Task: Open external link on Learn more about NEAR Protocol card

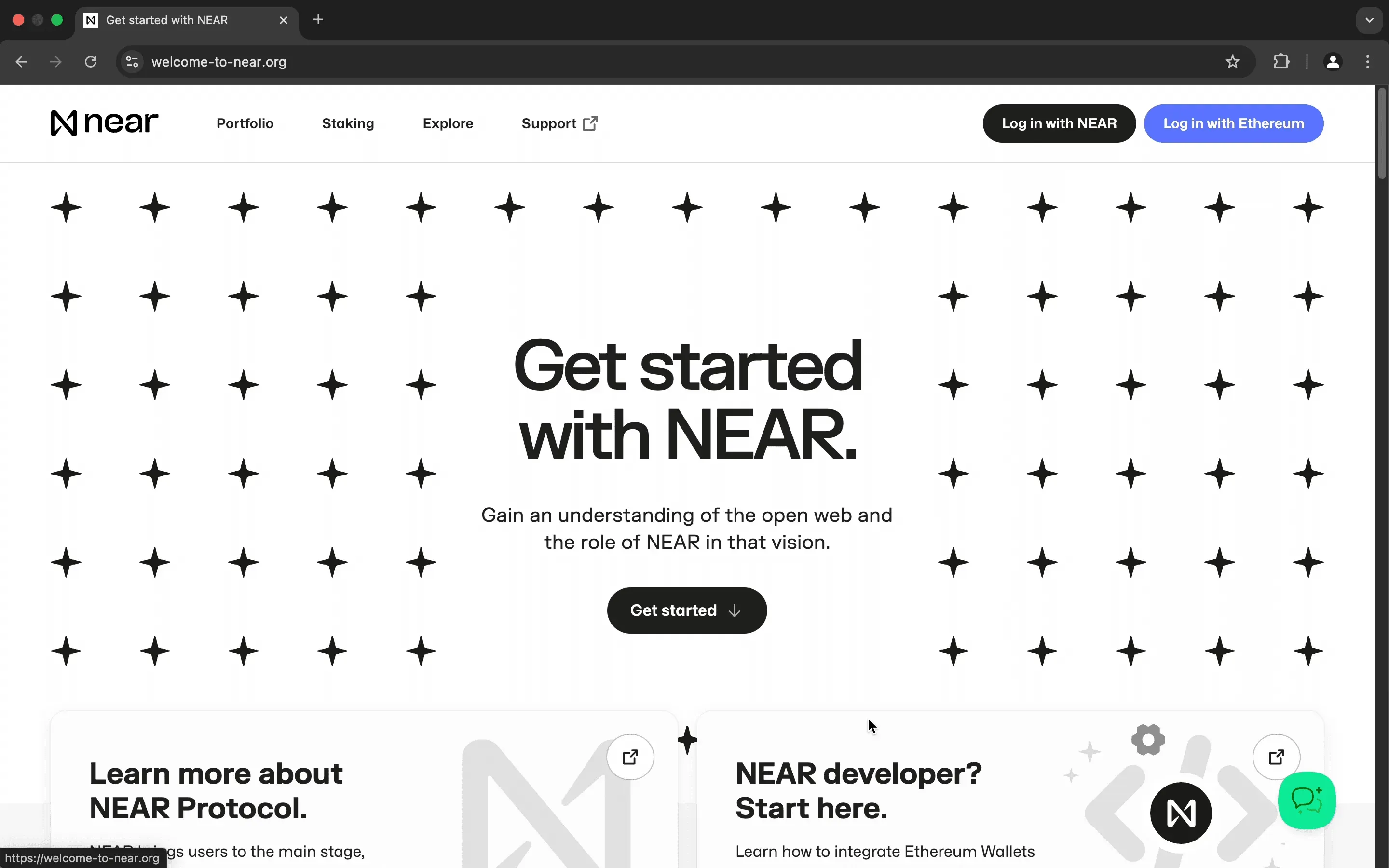Action: click(x=630, y=757)
